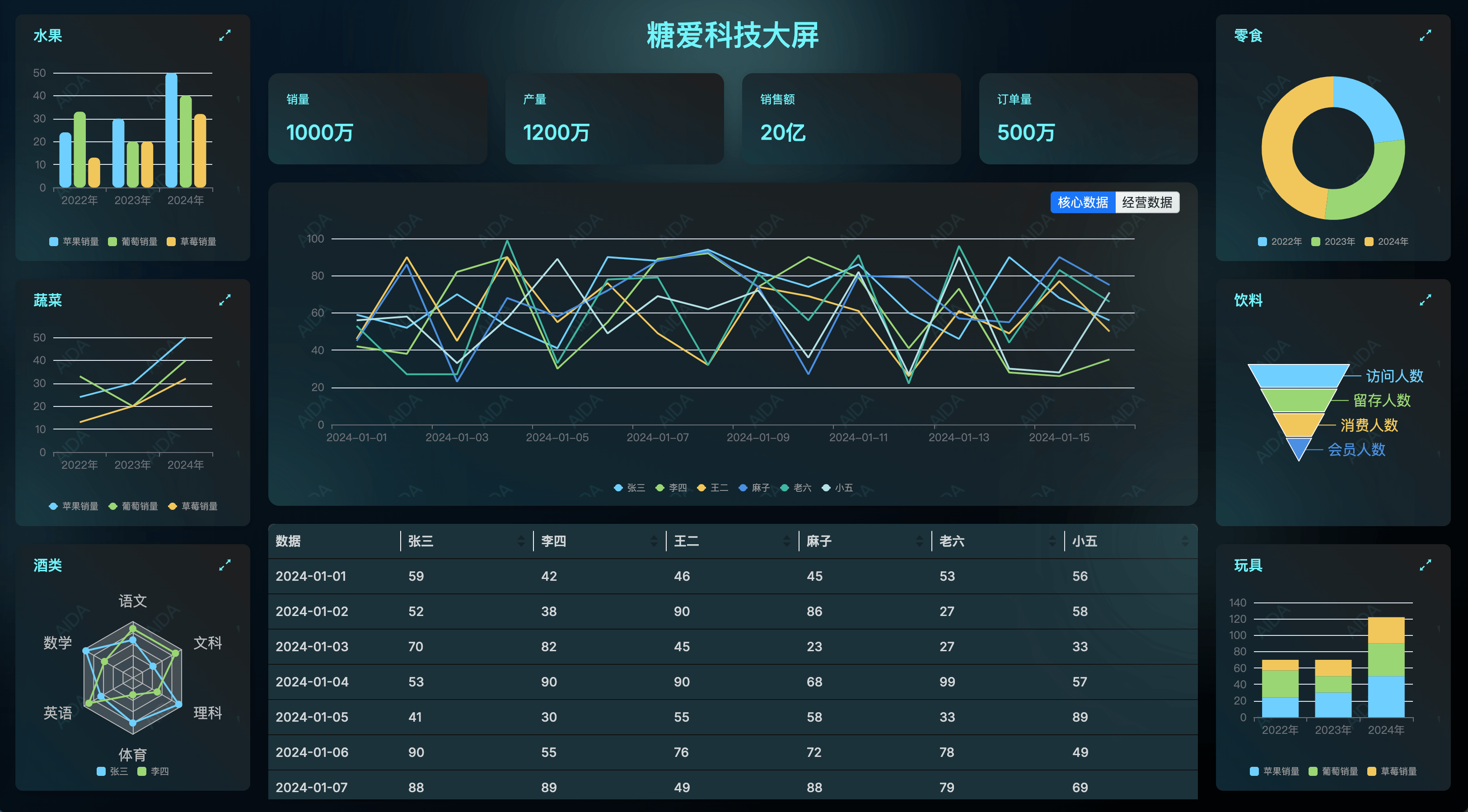Toggle 葡萄销量 legend in 玩具 chart
The width and height of the screenshot is (1468, 812).
(x=1333, y=771)
